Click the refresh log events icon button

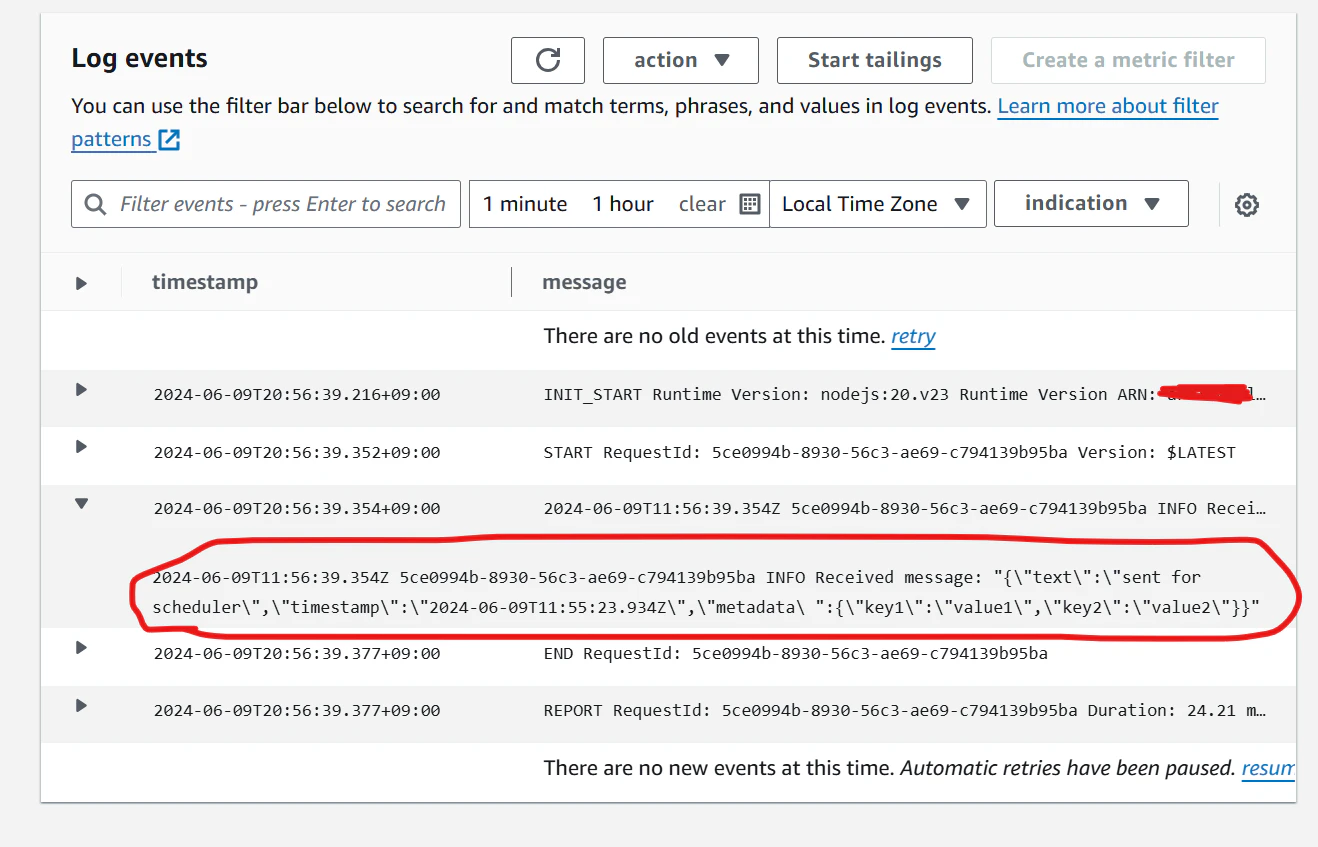(x=548, y=60)
